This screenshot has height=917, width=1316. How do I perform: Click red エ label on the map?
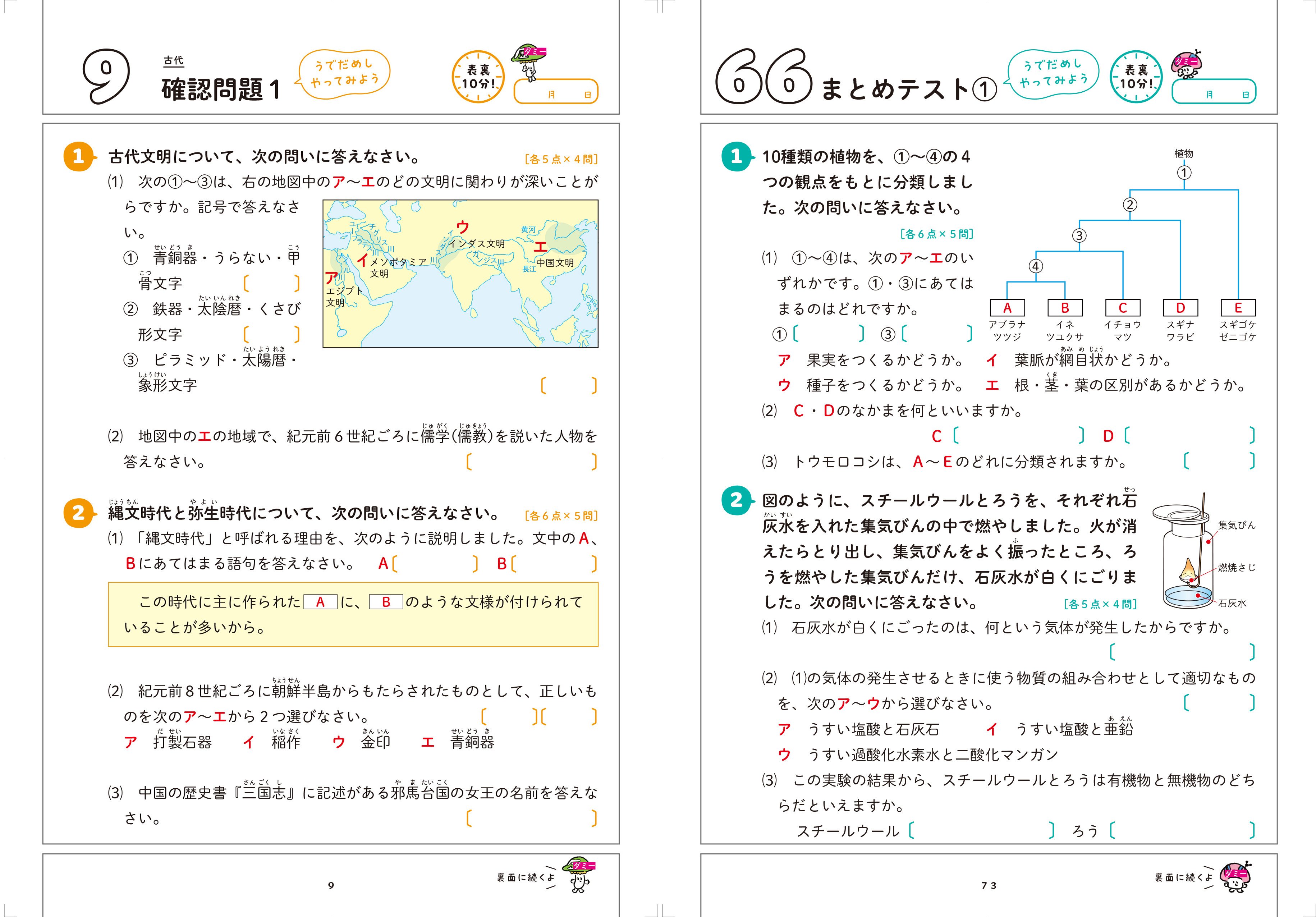click(541, 247)
